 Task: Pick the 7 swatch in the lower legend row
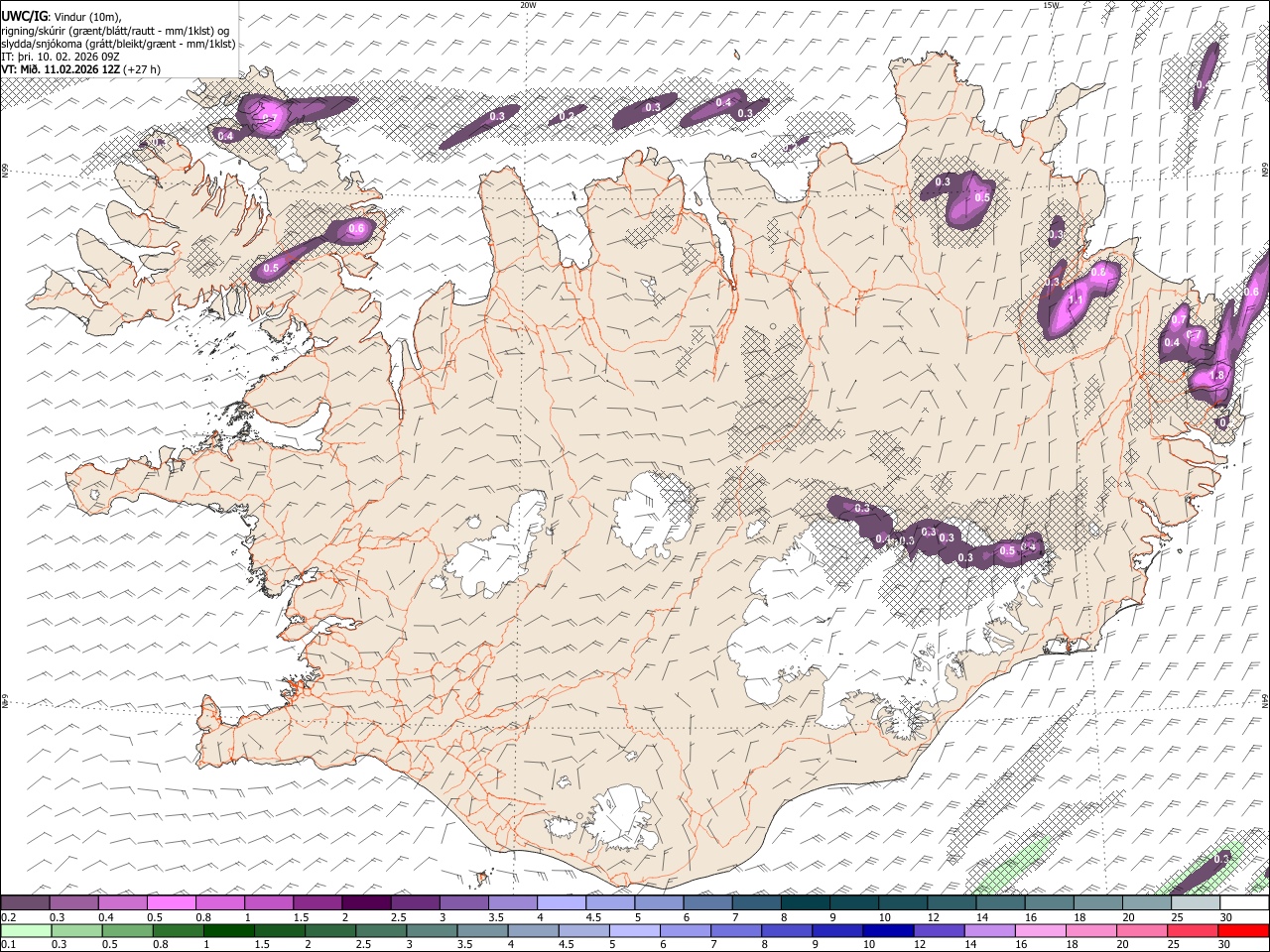[736, 930]
